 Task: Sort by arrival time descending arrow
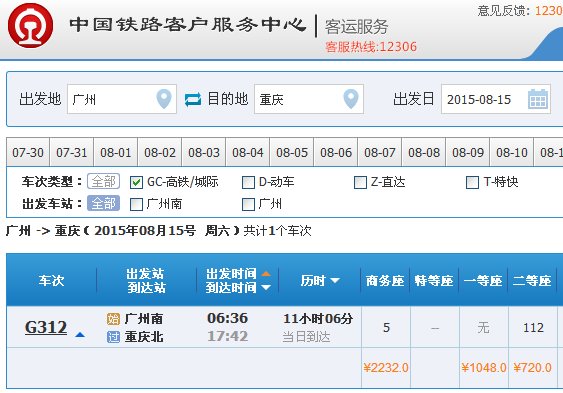coord(266,287)
